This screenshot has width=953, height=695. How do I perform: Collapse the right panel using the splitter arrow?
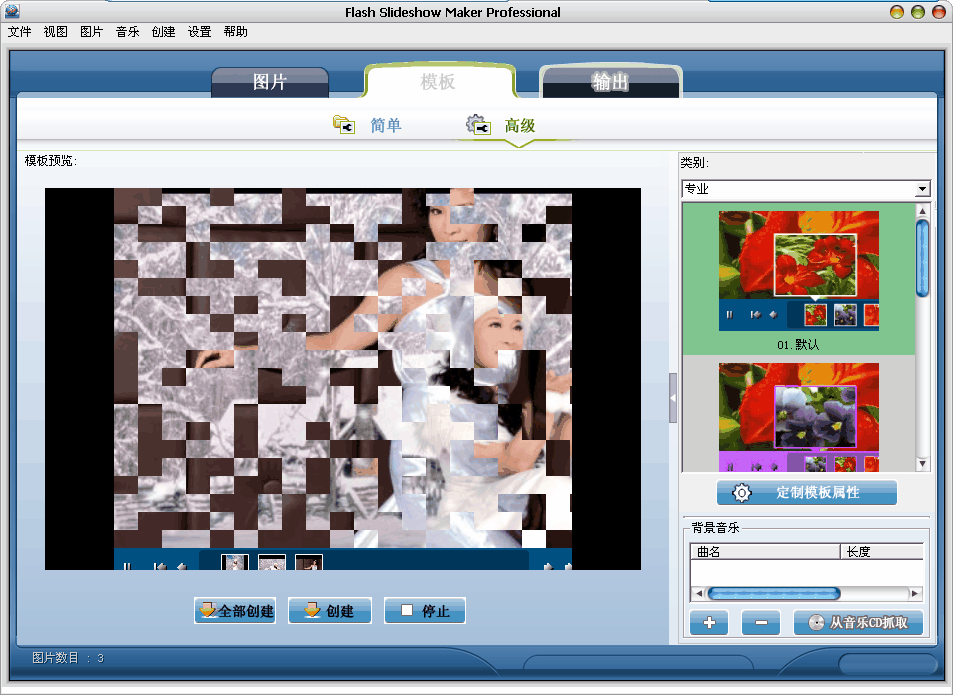tap(673, 398)
